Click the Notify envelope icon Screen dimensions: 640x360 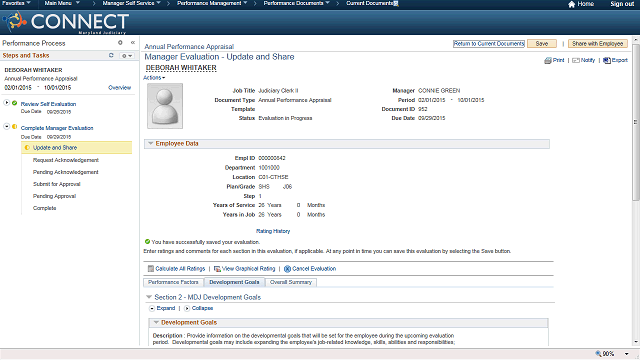[x=576, y=60]
